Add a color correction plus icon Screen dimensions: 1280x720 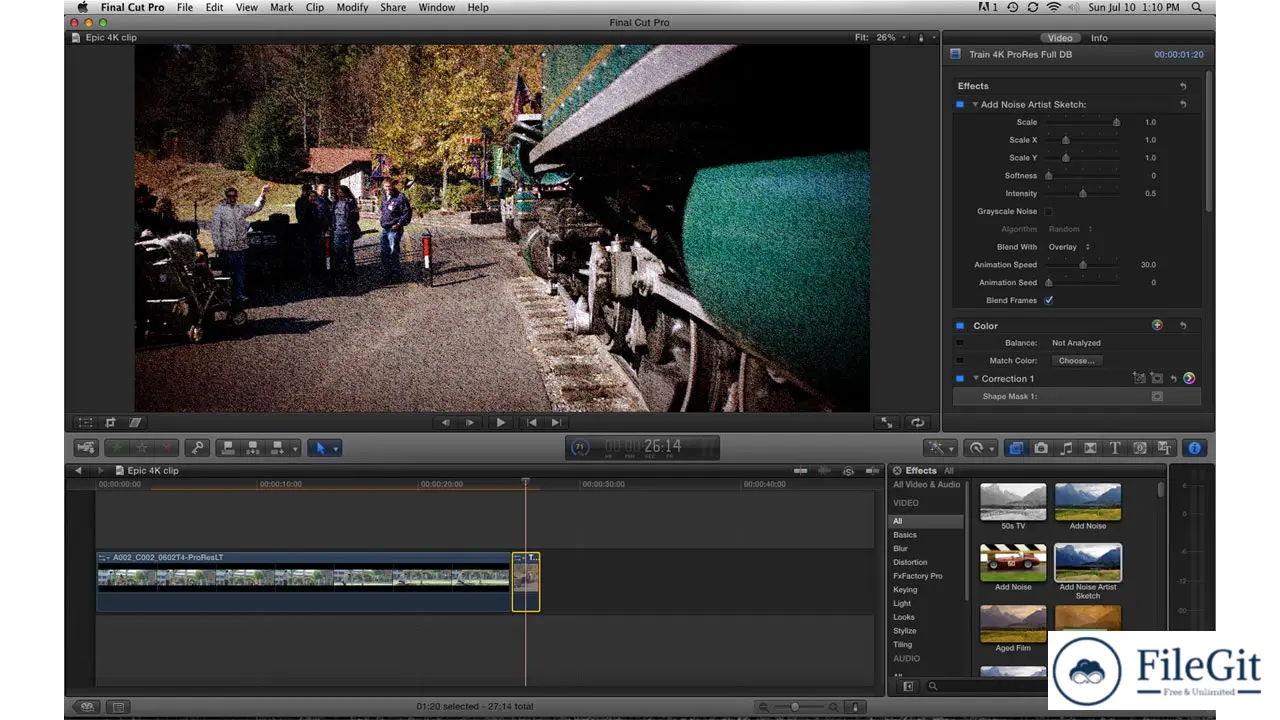click(1157, 325)
